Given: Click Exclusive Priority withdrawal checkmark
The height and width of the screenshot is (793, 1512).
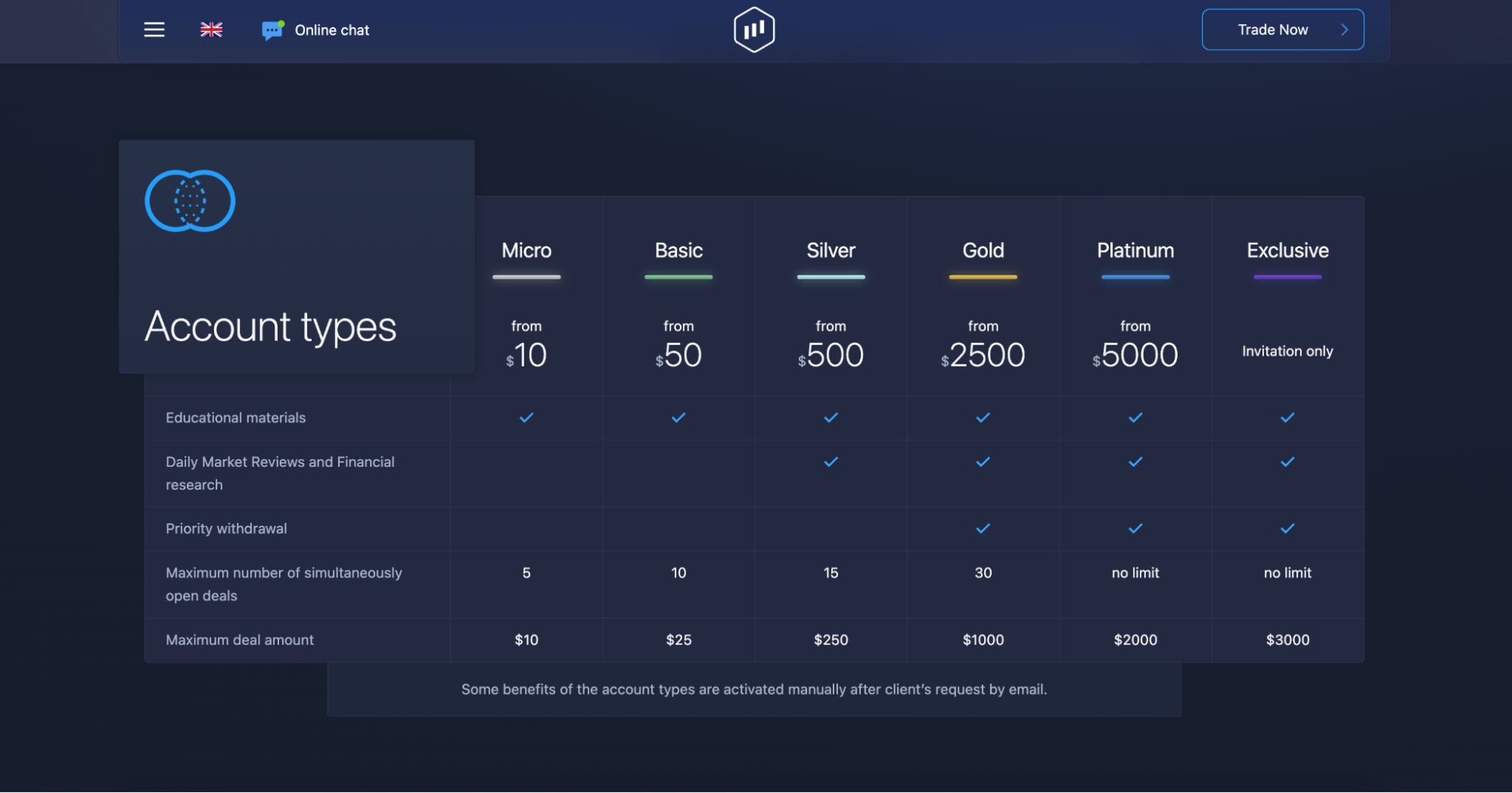Looking at the screenshot, I should (x=1287, y=529).
